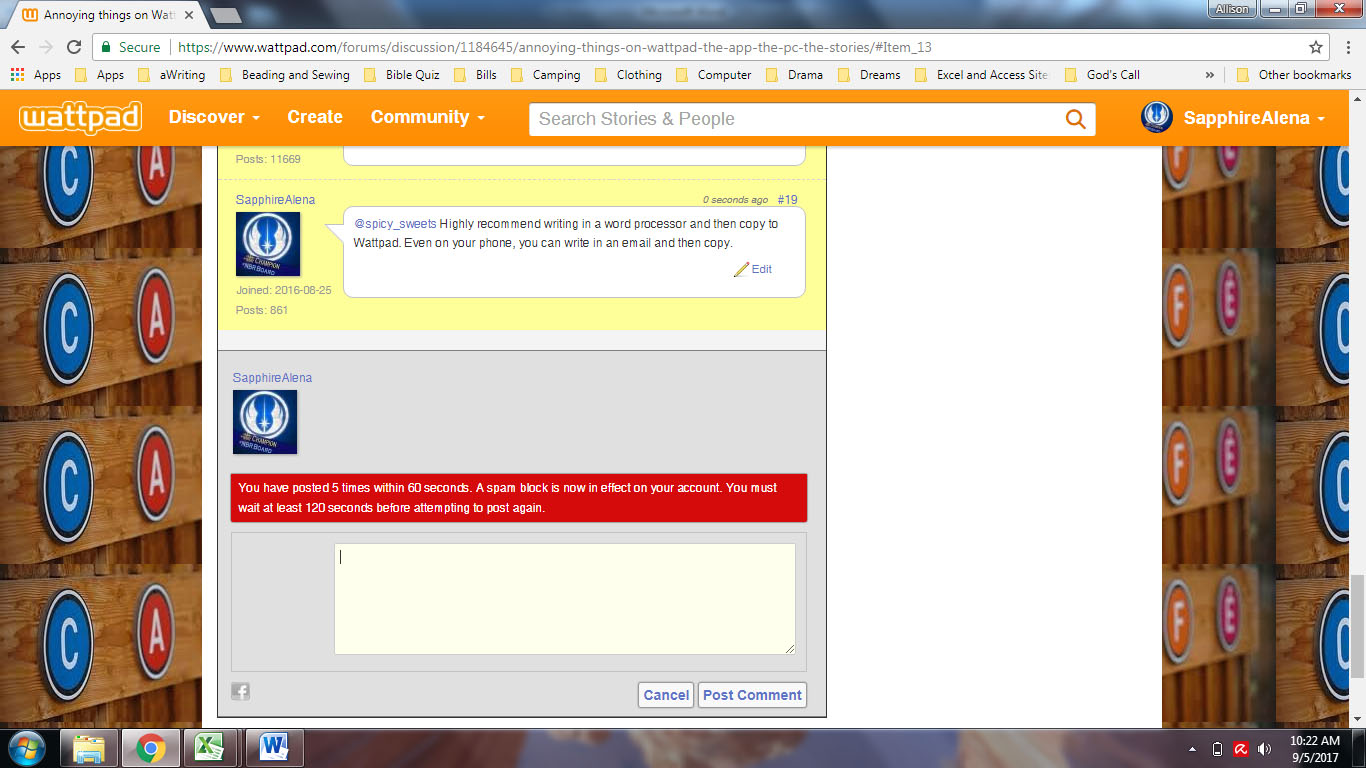Click the 'Joined: 2016-08-25' text
Image resolution: width=1366 pixels, height=768 pixels.
(x=284, y=290)
